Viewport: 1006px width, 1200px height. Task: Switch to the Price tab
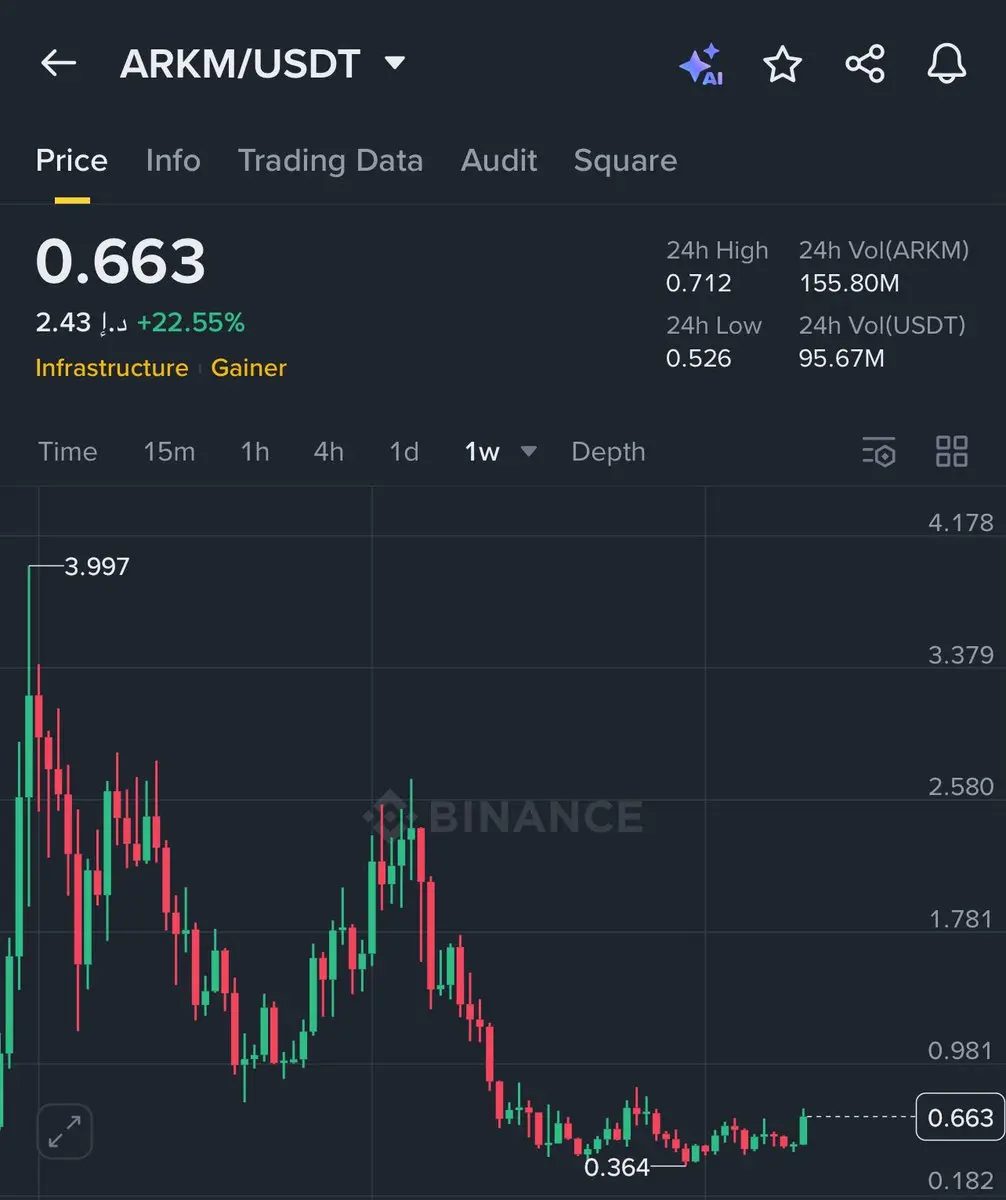click(72, 160)
